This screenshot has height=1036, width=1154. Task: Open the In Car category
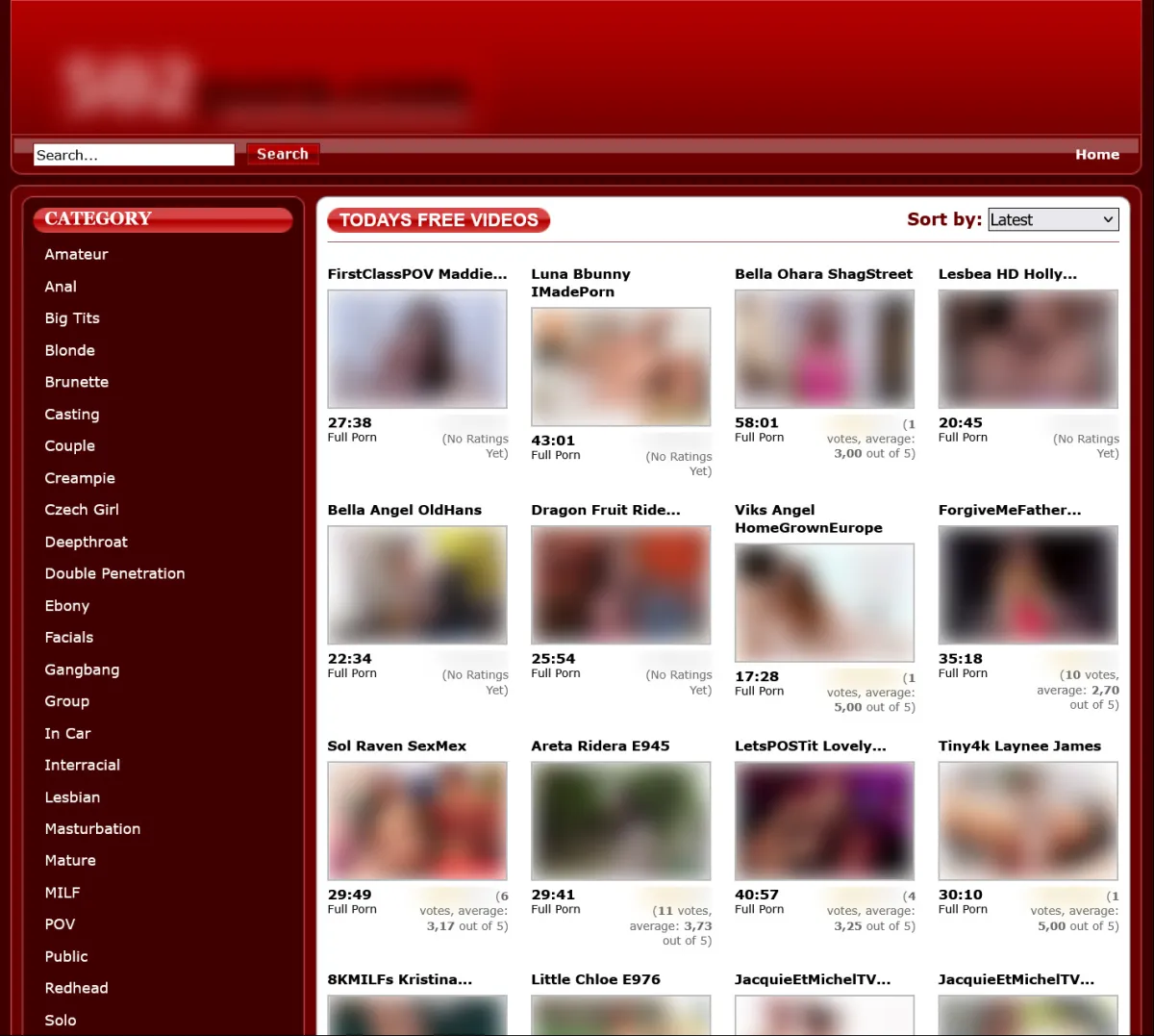pyautogui.click(x=67, y=733)
